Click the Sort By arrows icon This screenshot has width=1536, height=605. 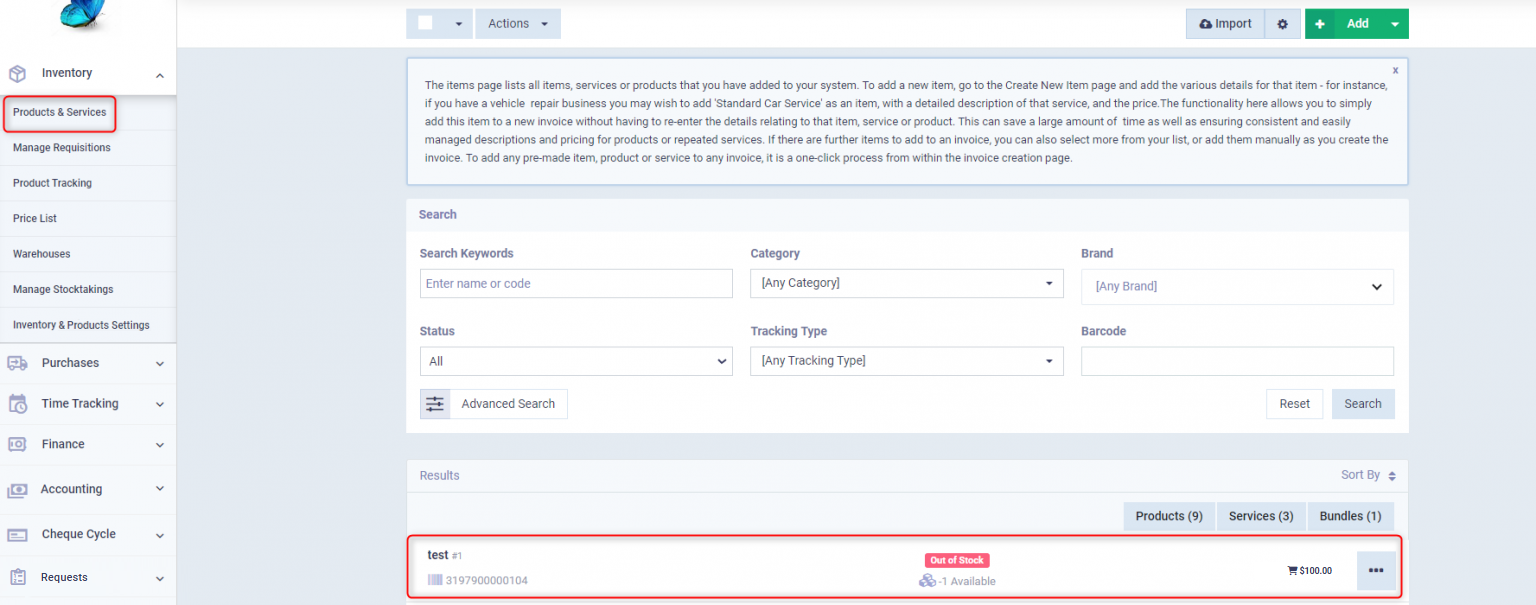1392,476
